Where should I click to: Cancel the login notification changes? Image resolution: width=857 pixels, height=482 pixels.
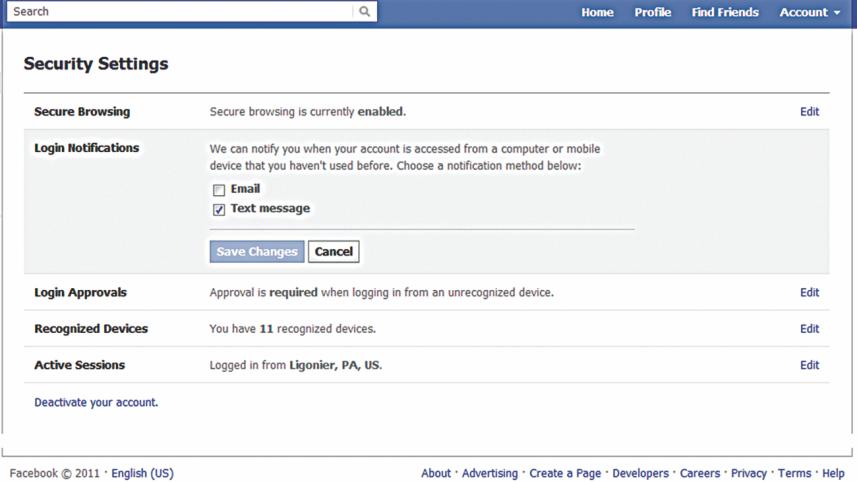coord(333,252)
